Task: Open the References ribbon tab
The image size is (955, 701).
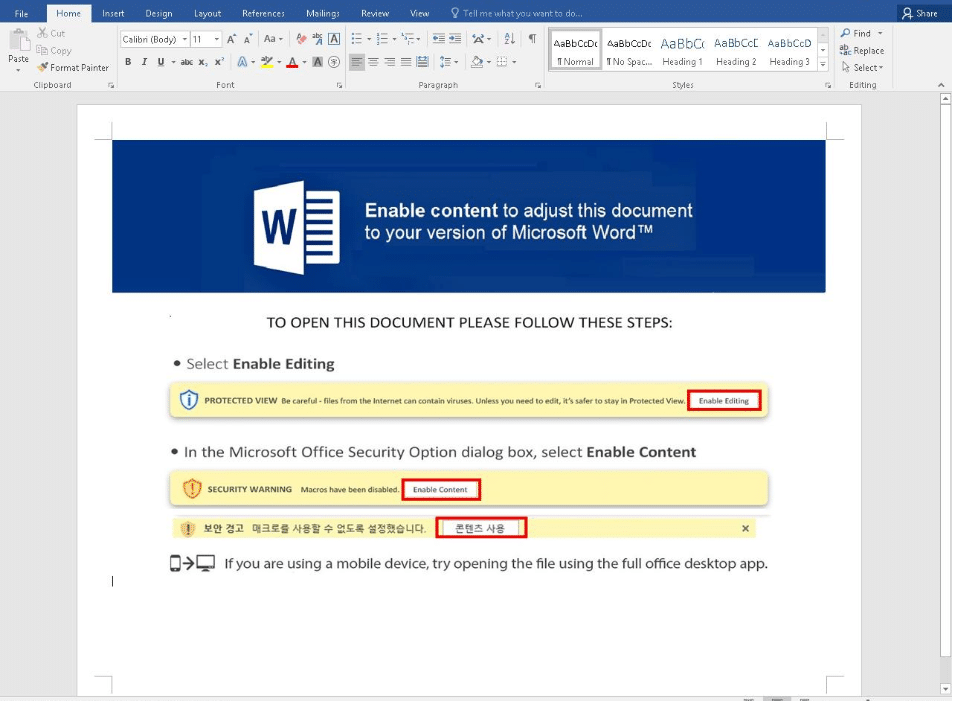Action: 263,13
